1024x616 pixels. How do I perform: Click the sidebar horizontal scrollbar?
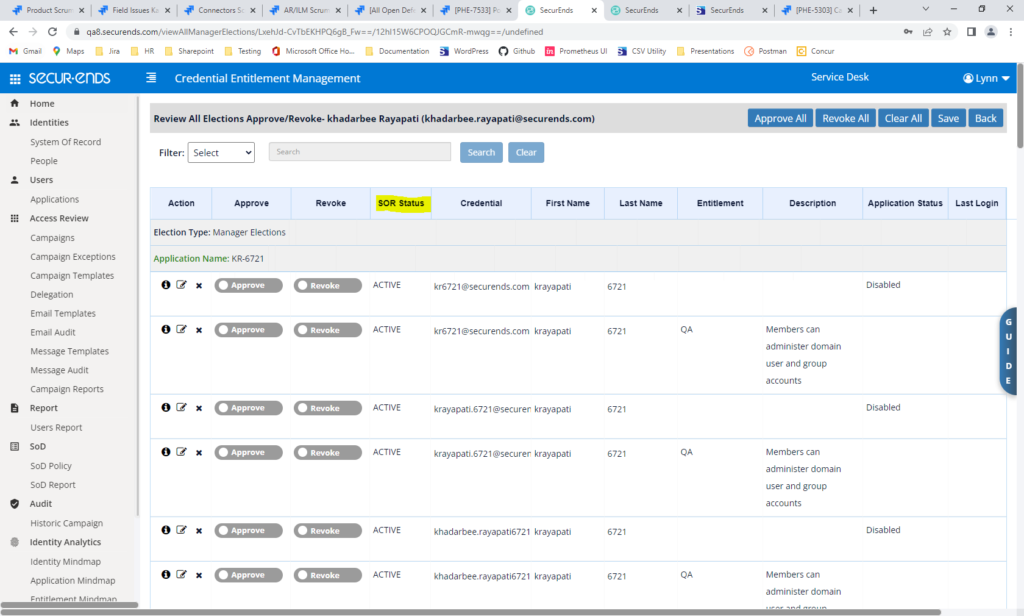click(x=69, y=604)
